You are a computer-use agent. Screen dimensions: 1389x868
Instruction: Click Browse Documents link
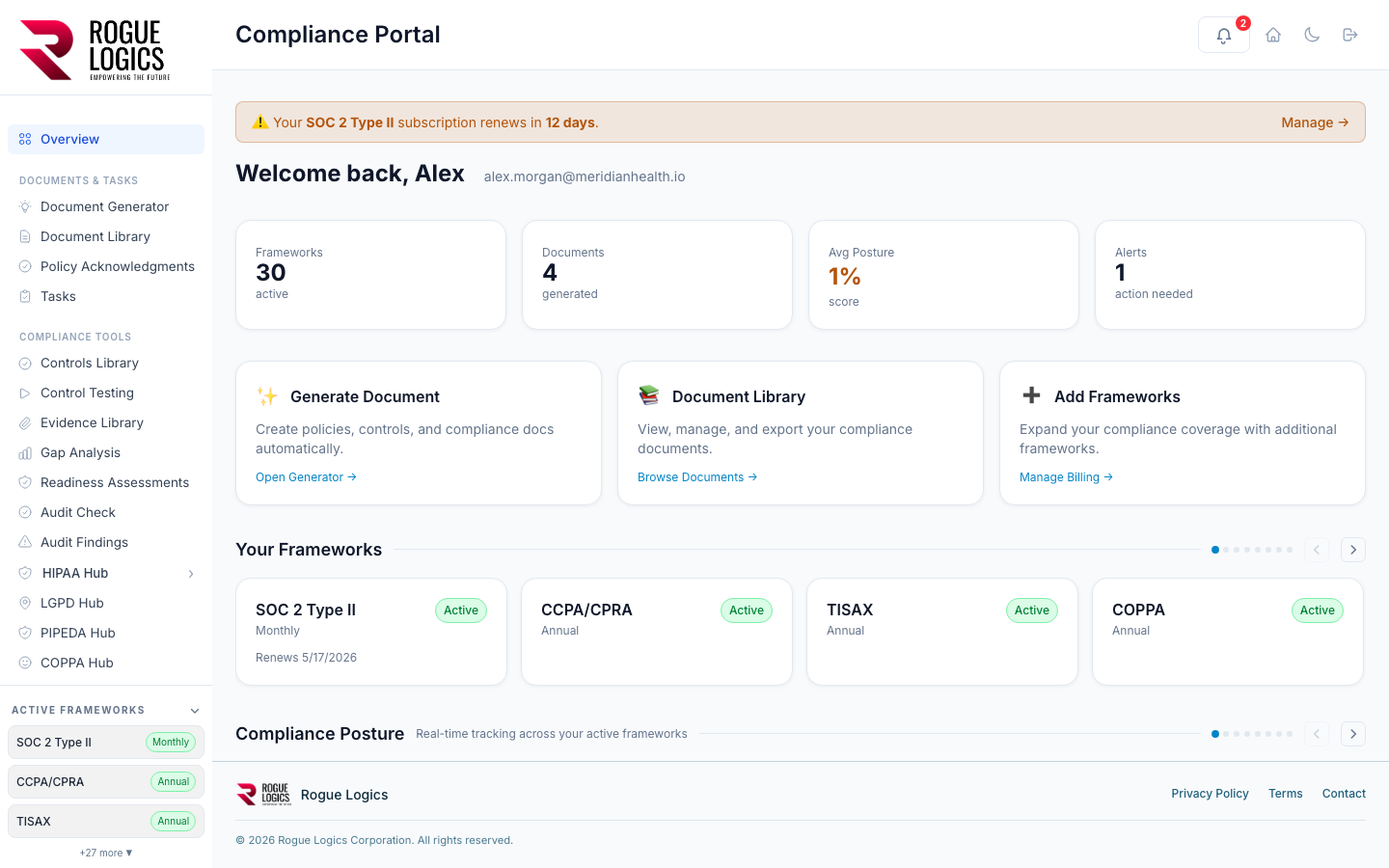[696, 477]
